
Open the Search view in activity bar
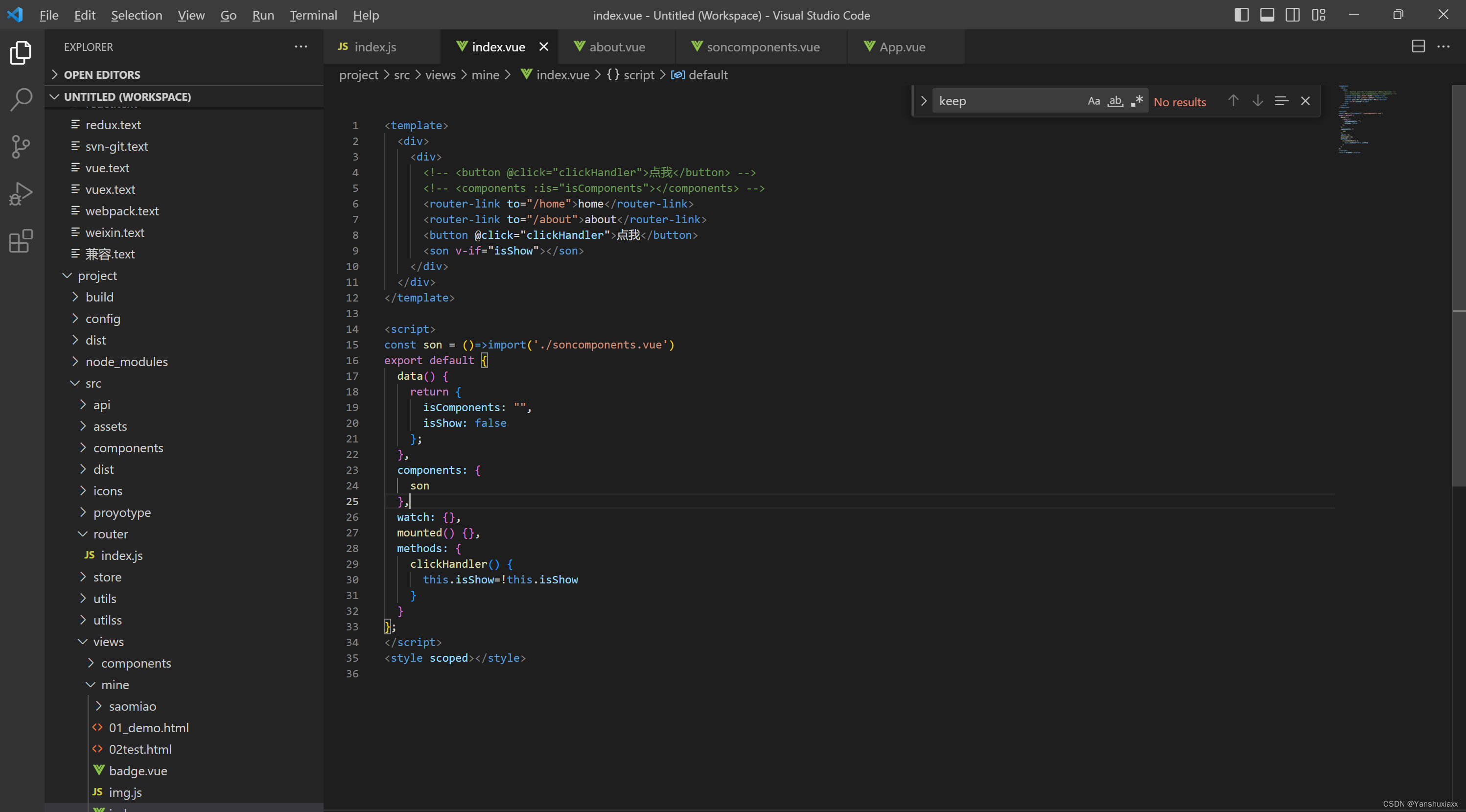click(21, 99)
